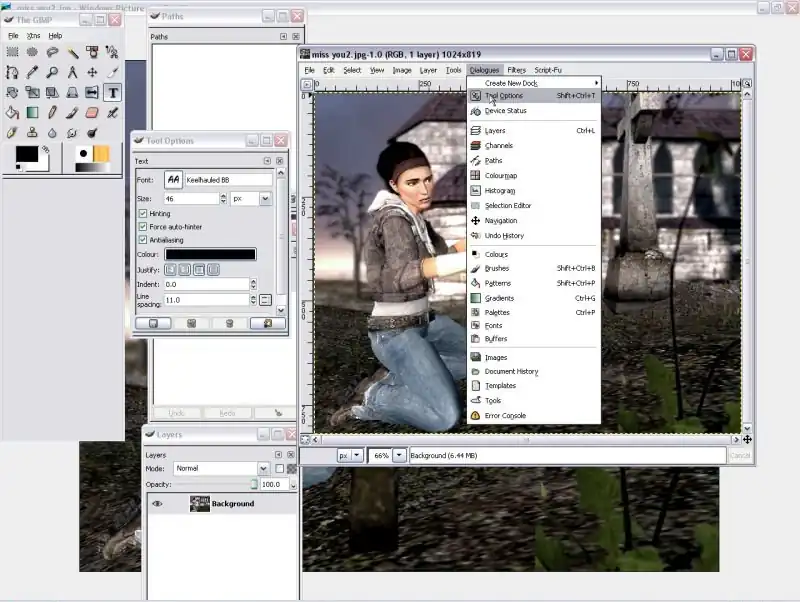Open the zoom percentage dropdown
Screen dimensions: 800x602
(x=400, y=455)
